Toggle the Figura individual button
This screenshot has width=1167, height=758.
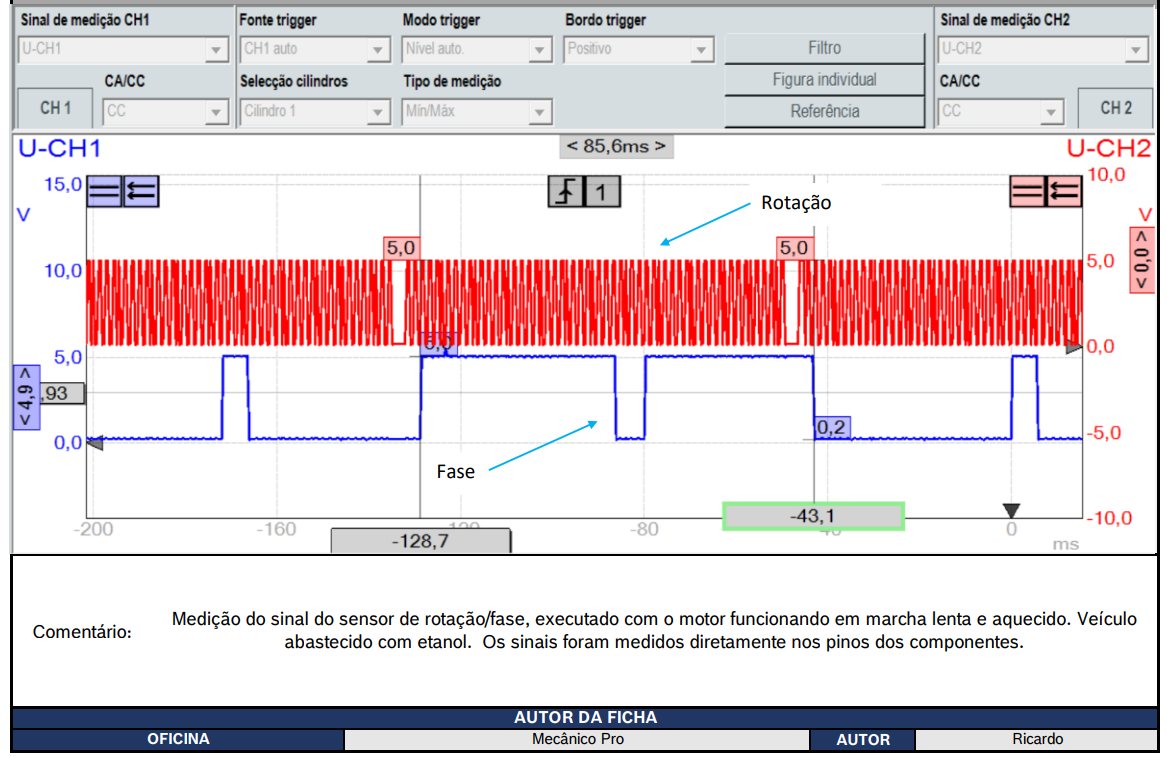click(x=824, y=80)
